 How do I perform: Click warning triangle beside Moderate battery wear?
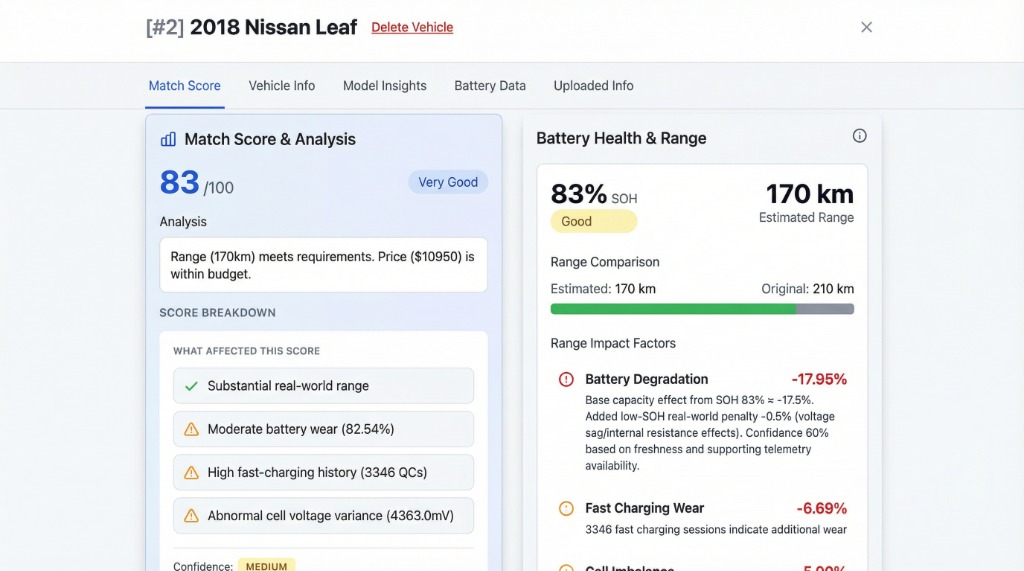click(191, 430)
